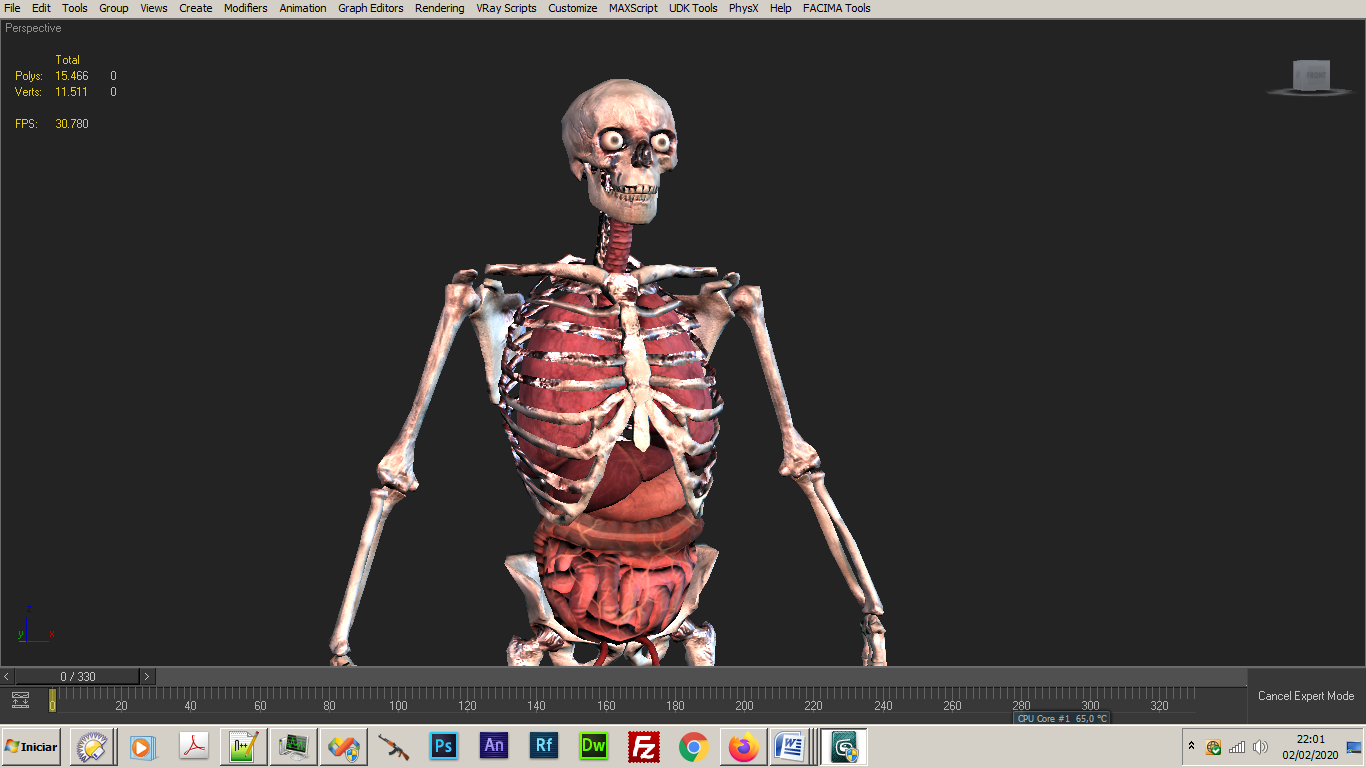
Task: Open FileZilla from the taskbar
Action: [x=644, y=746]
